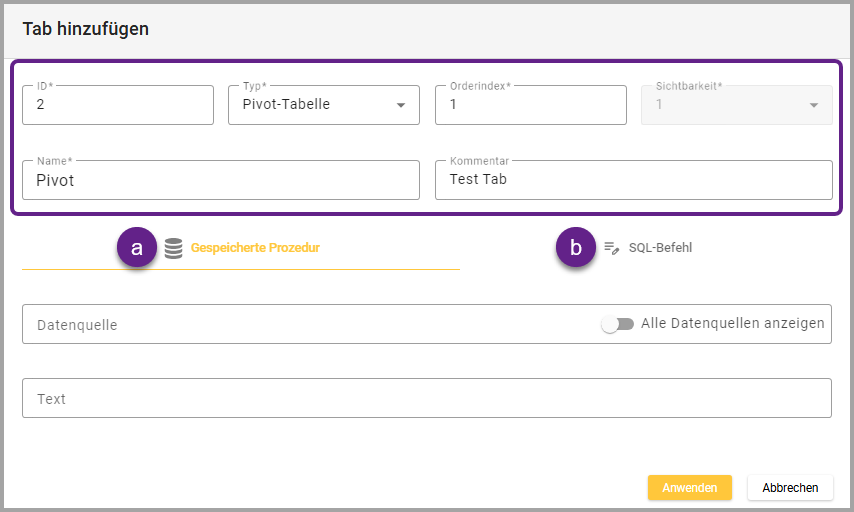Click the Kommentar field with Test Tab
854x512 pixels.
click(x=633, y=181)
